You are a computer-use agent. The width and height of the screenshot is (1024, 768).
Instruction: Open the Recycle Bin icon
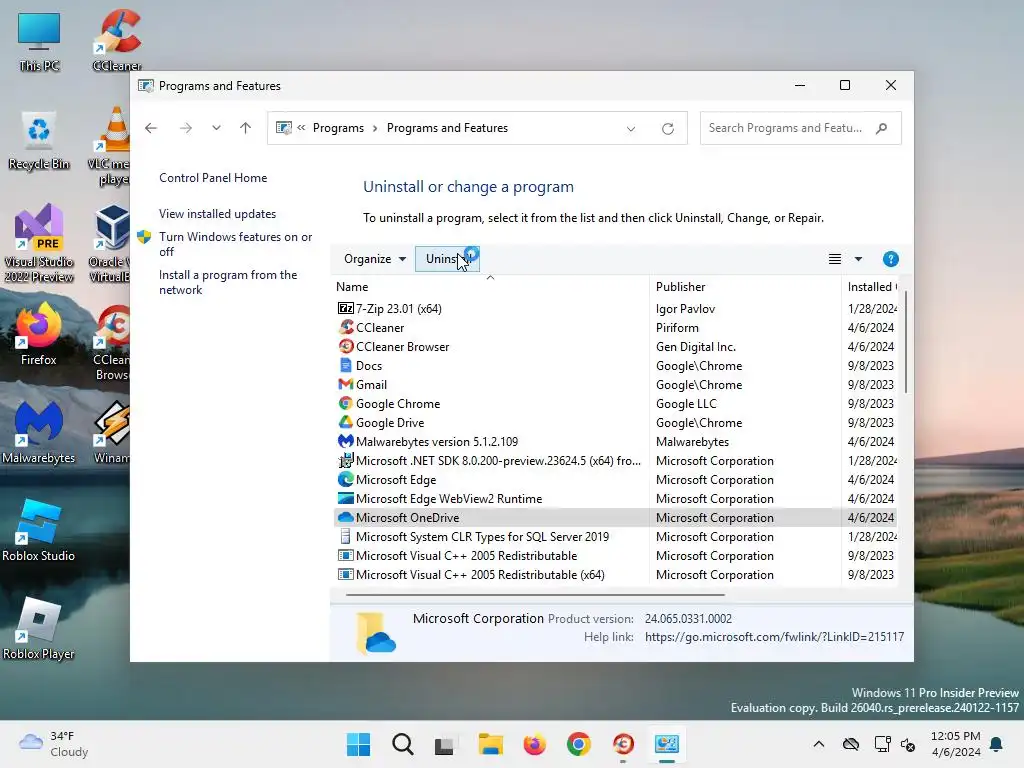39,140
